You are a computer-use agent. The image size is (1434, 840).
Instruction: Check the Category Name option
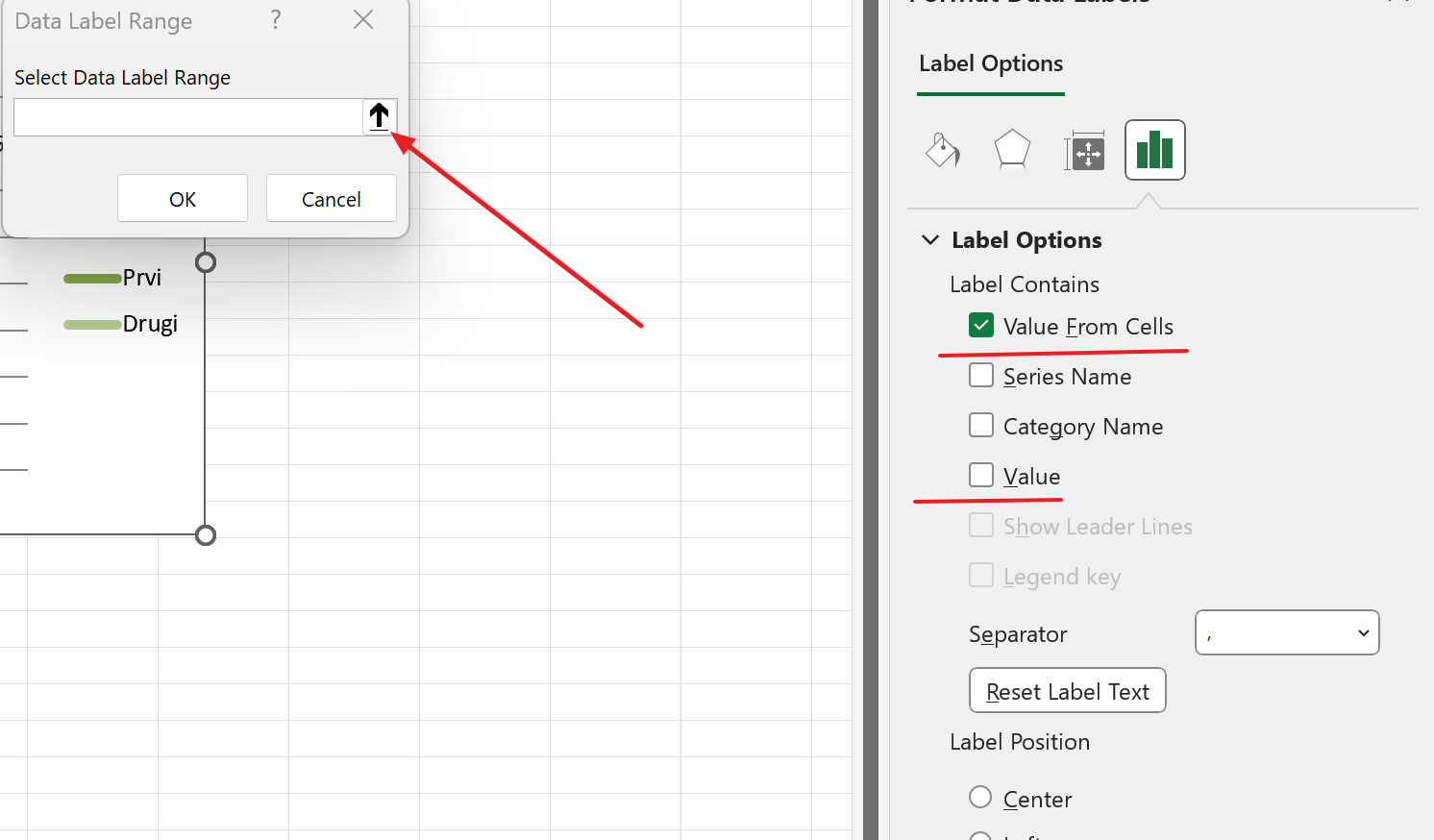981,426
